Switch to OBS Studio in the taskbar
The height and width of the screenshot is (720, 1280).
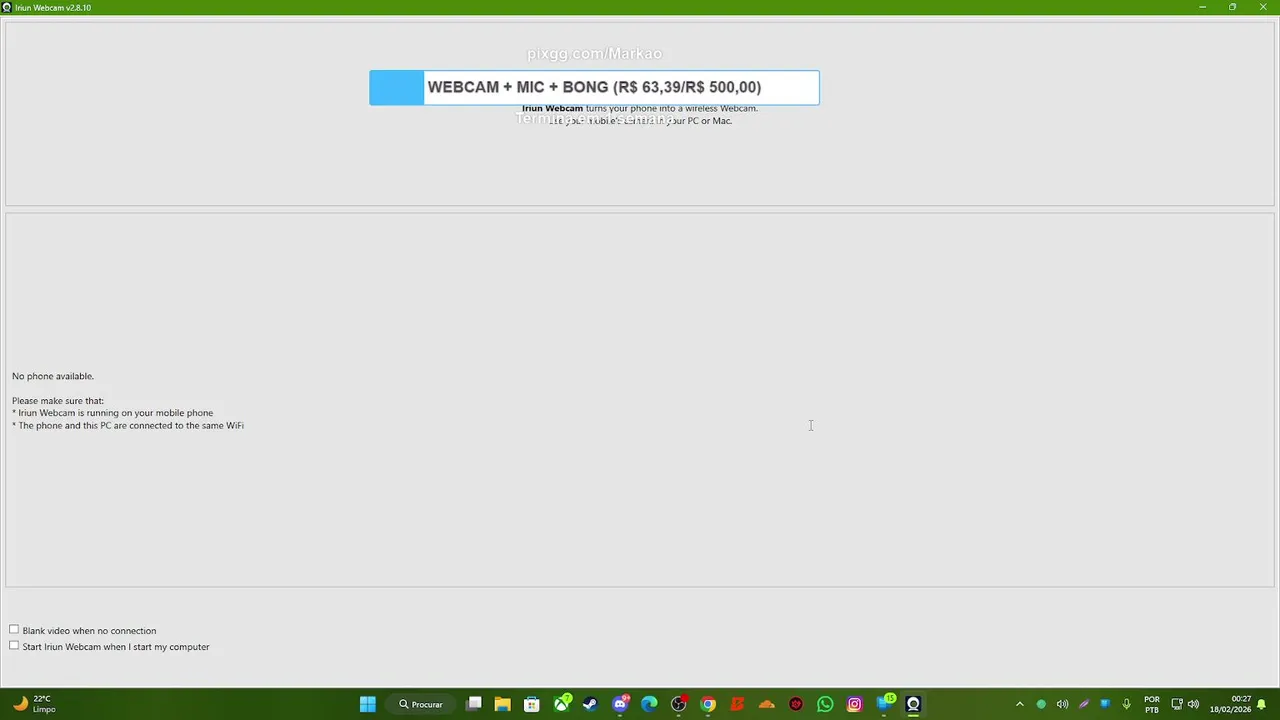click(x=678, y=704)
